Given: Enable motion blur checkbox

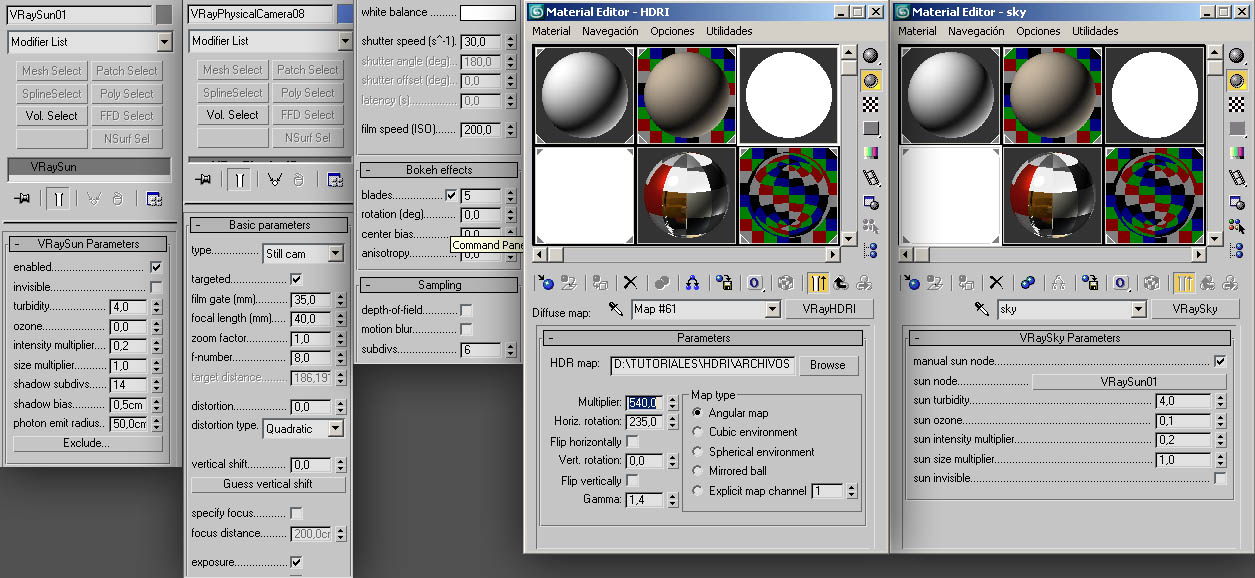Looking at the screenshot, I should coord(466,329).
